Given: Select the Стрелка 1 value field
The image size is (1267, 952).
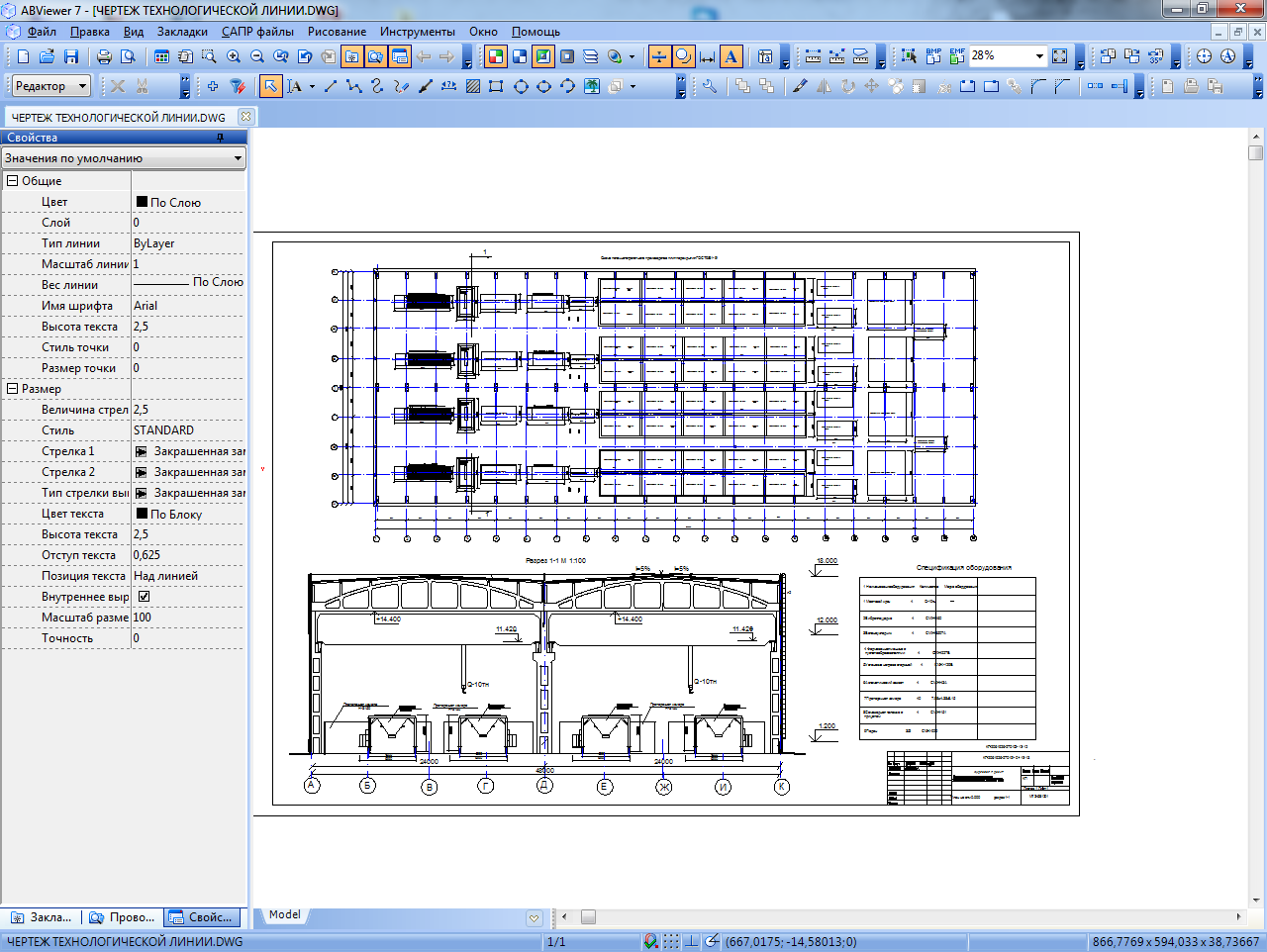Looking at the screenshot, I should 188,451.
